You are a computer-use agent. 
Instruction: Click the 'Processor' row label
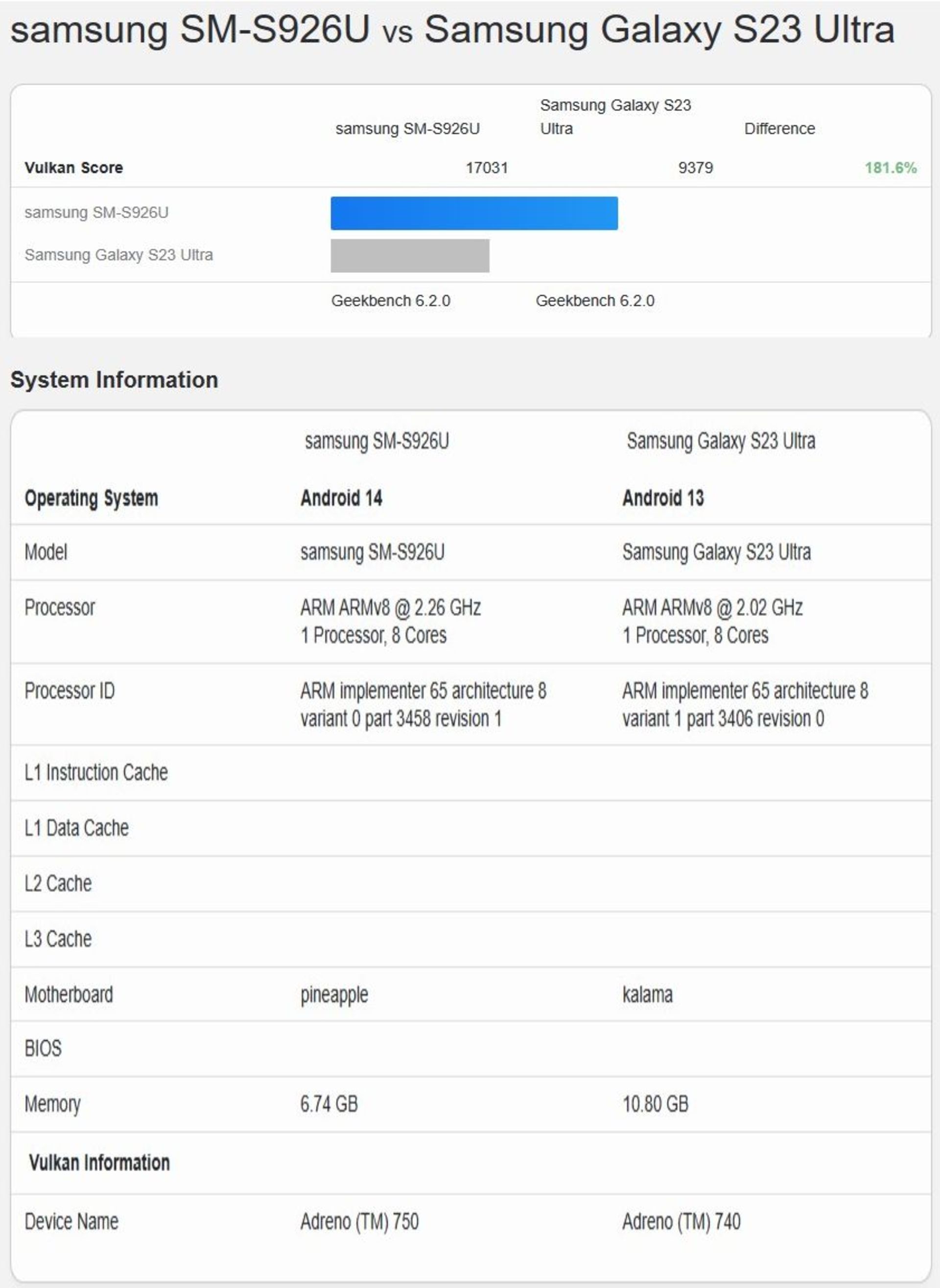coord(60,607)
